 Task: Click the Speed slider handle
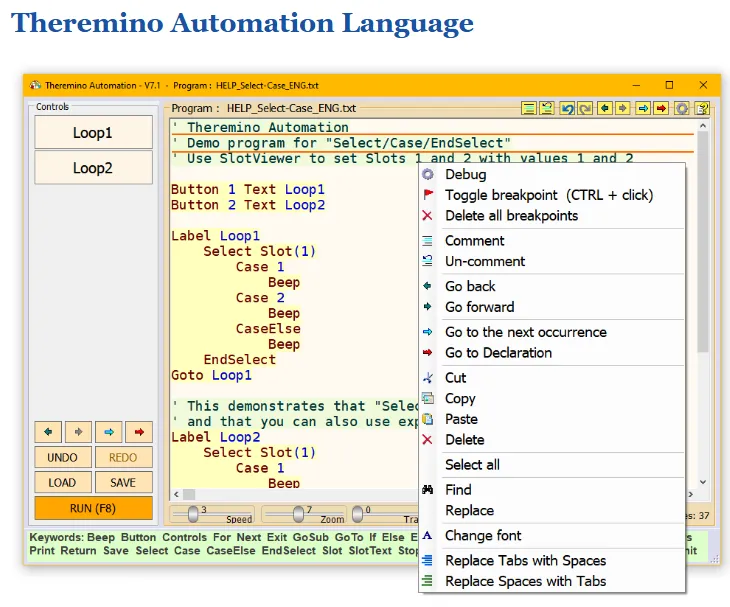193,514
